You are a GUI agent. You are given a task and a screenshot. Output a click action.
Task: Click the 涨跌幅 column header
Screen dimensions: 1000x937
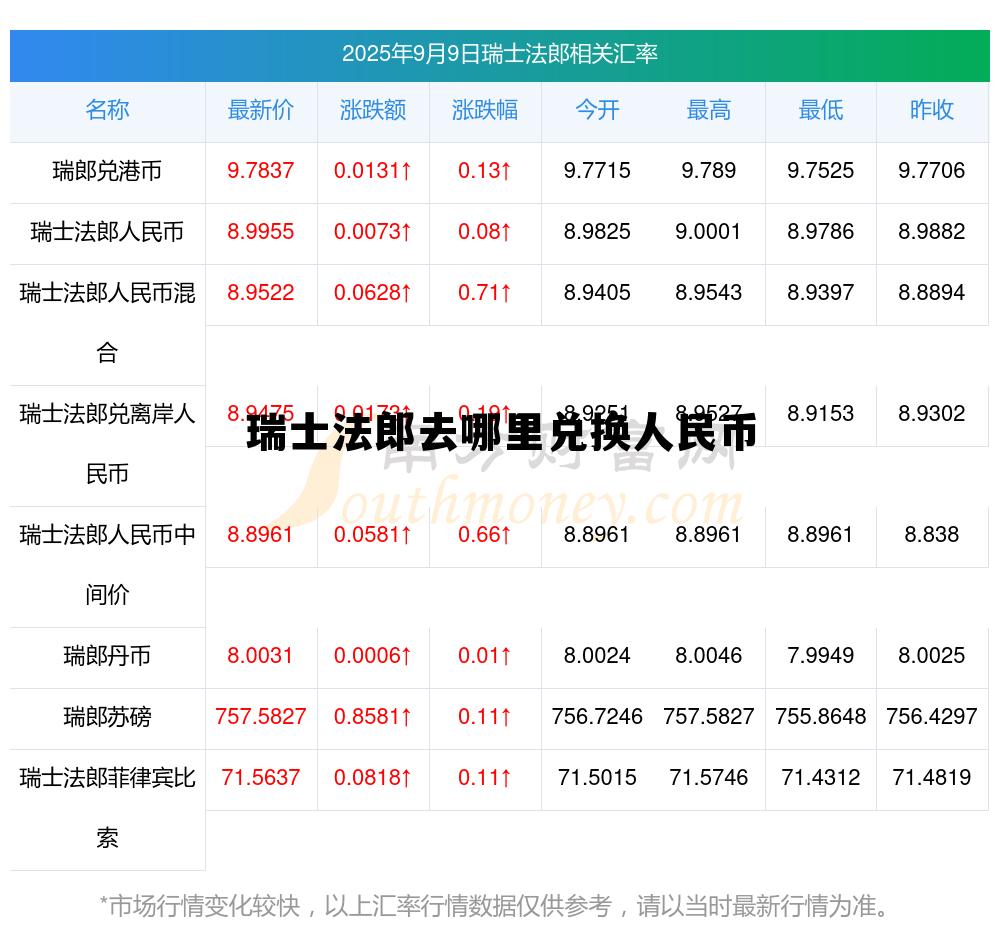[x=485, y=111]
